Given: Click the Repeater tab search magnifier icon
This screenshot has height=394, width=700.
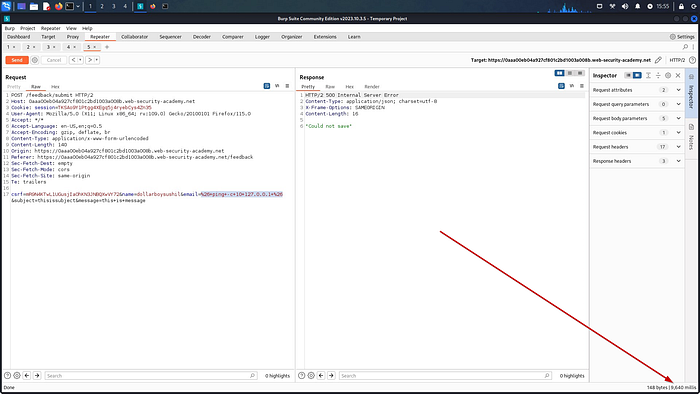Looking at the screenshot, I should tap(685, 47).
